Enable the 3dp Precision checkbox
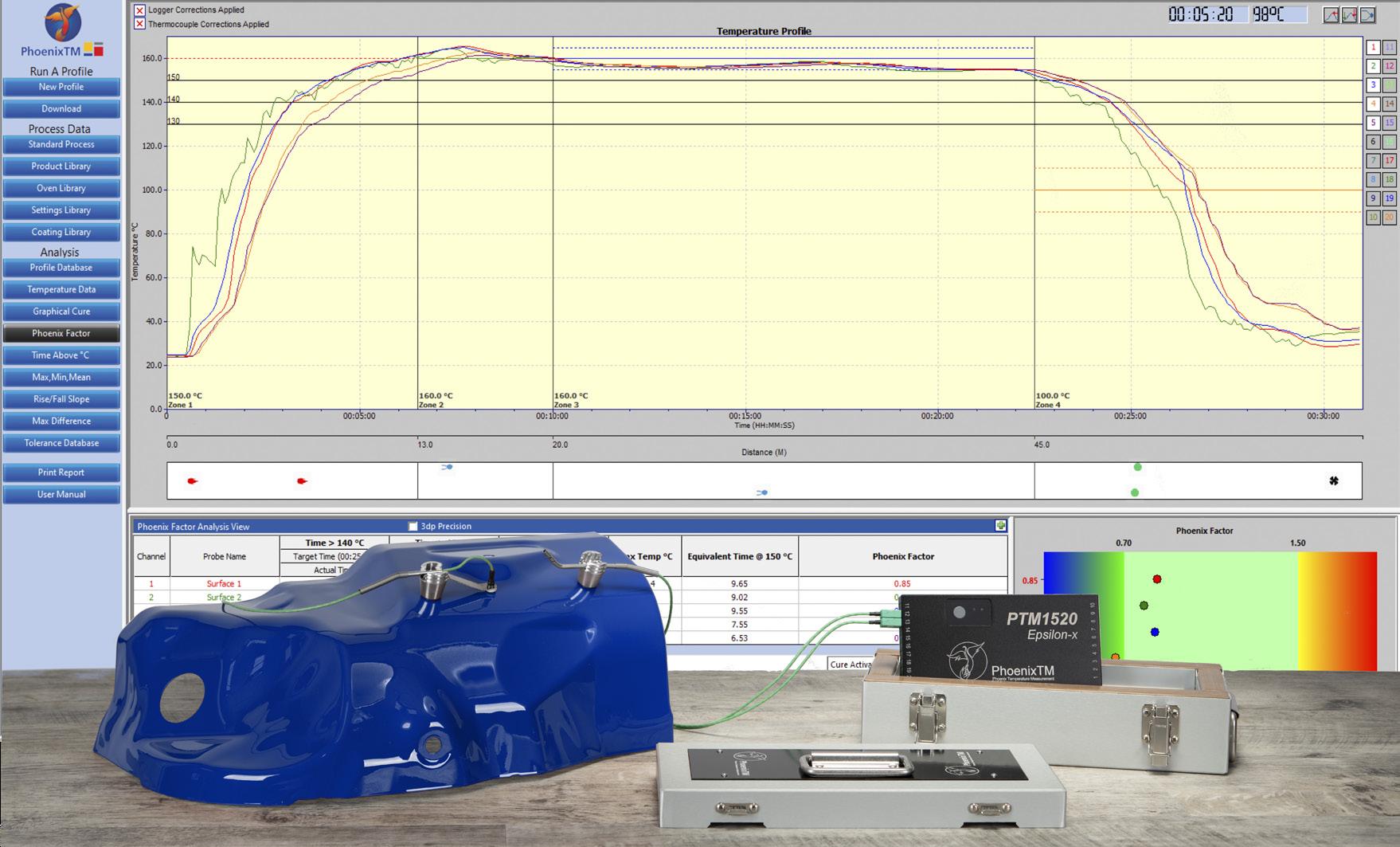The height and width of the screenshot is (847, 1400). pyautogui.click(x=413, y=527)
